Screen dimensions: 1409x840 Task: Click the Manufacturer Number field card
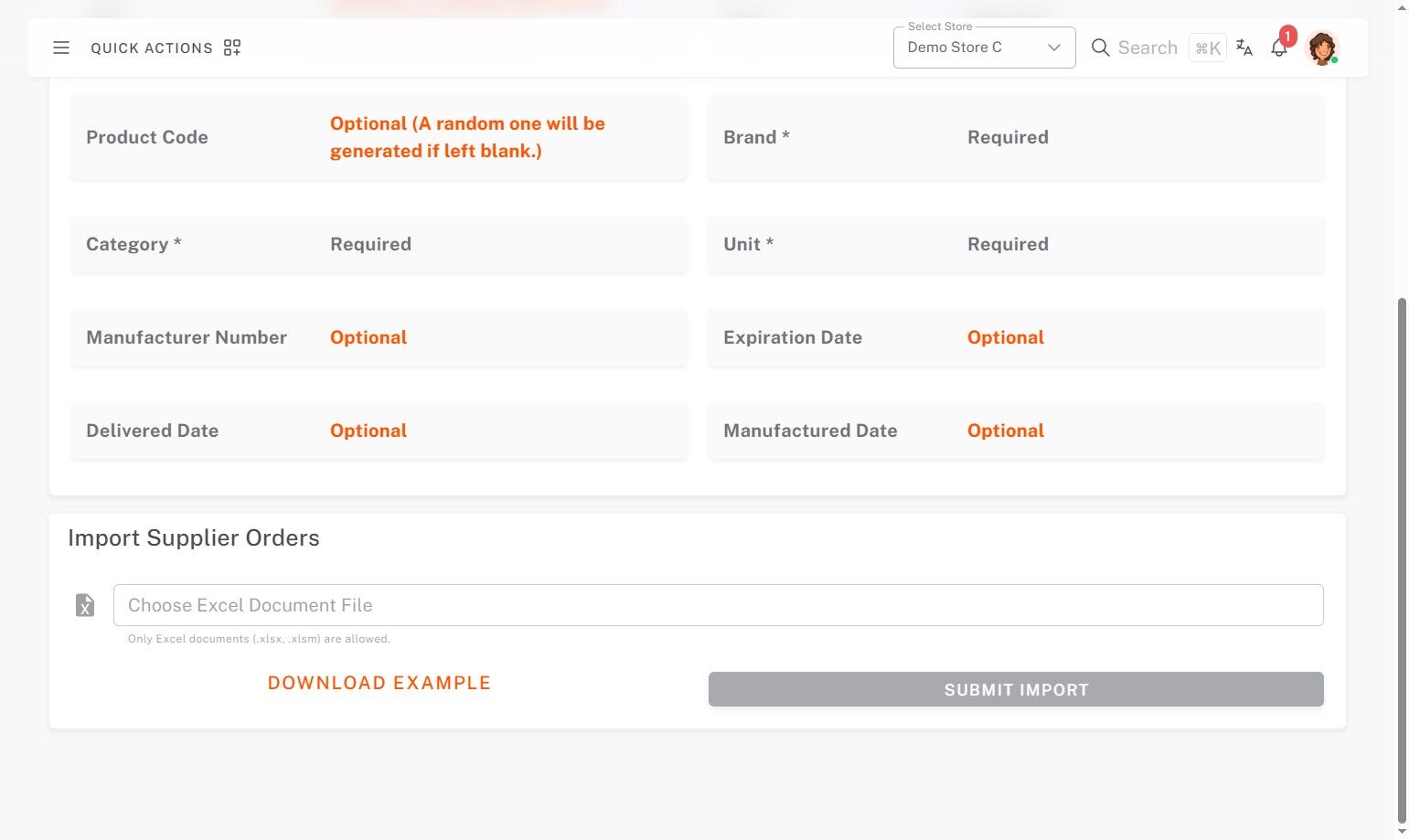[379, 337]
